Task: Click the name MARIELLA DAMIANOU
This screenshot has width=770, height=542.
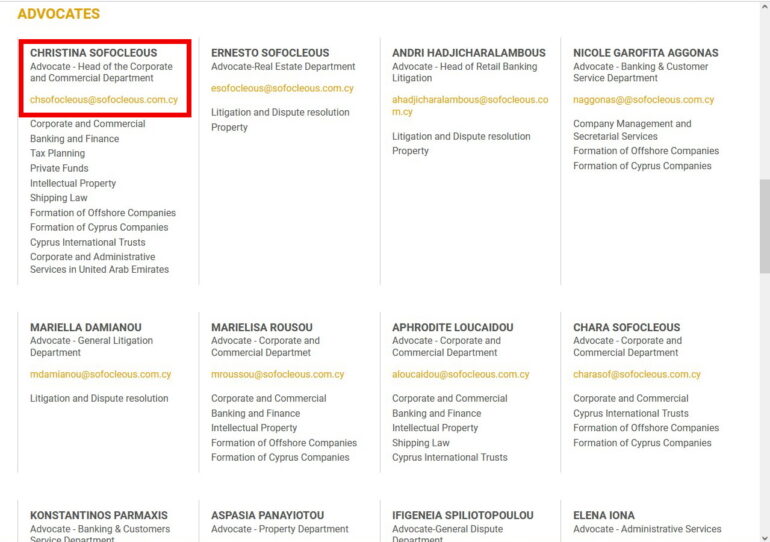Action: [x=86, y=327]
